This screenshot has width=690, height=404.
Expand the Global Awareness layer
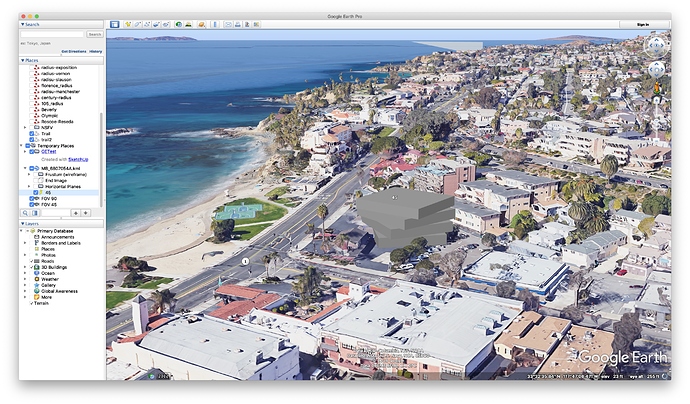pyautogui.click(x=25, y=291)
